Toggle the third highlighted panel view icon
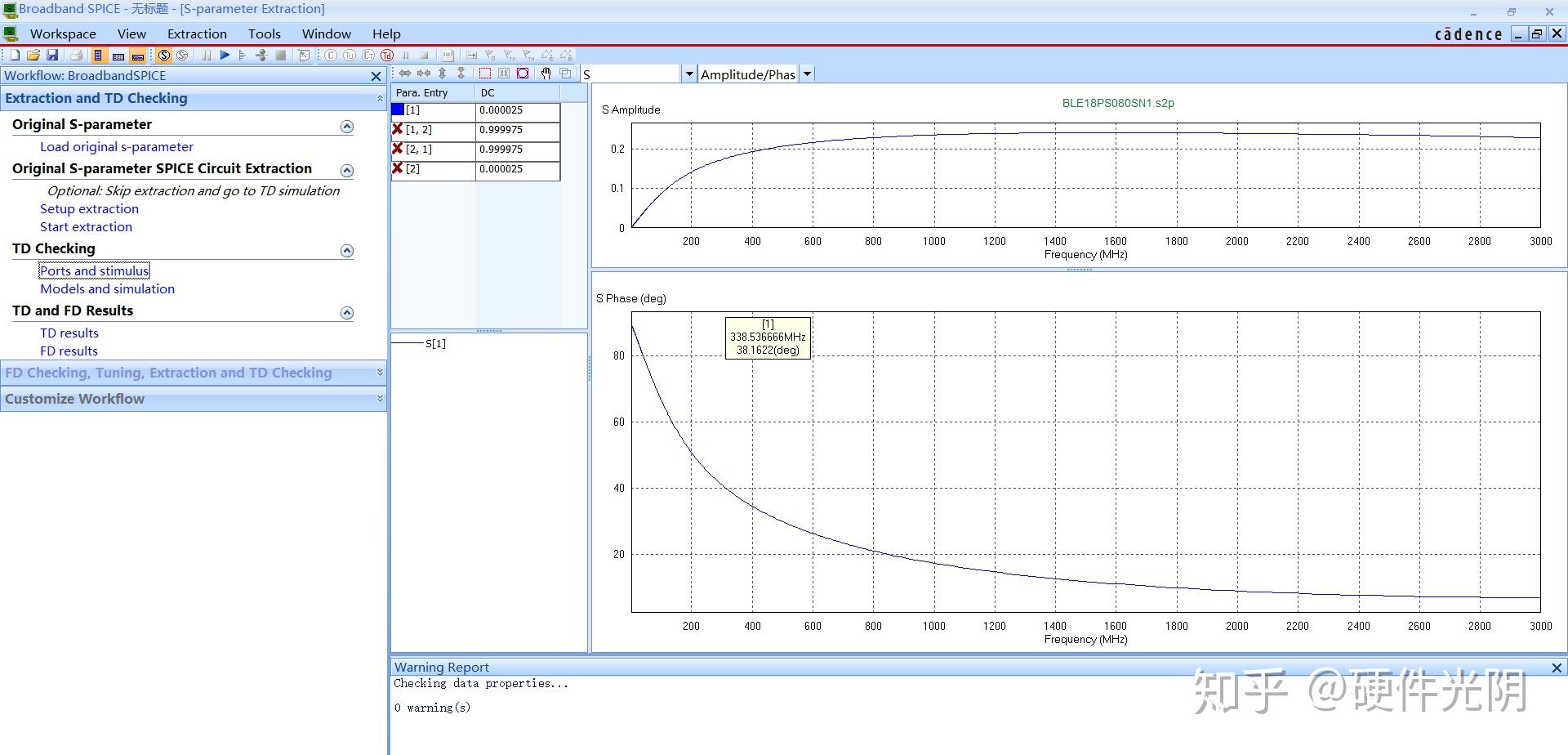The height and width of the screenshot is (755, 1568). click(138, 55)
